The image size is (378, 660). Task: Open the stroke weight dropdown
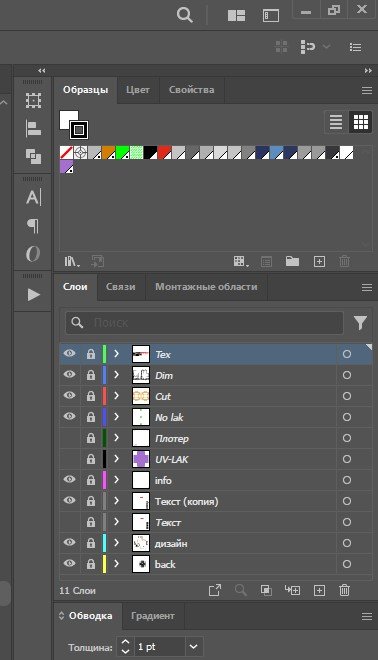point(193,647)
